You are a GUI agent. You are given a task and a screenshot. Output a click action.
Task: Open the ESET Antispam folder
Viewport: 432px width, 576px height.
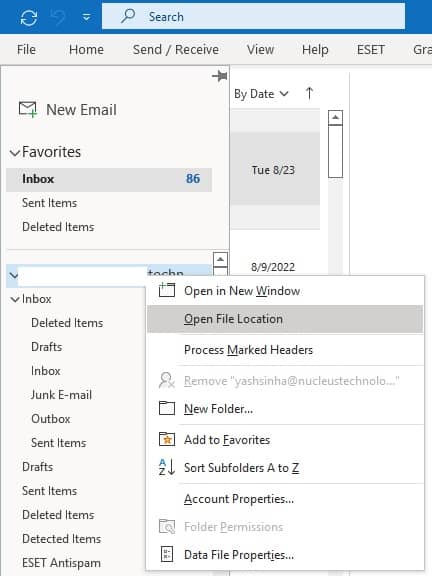click(x=61, y=563)
